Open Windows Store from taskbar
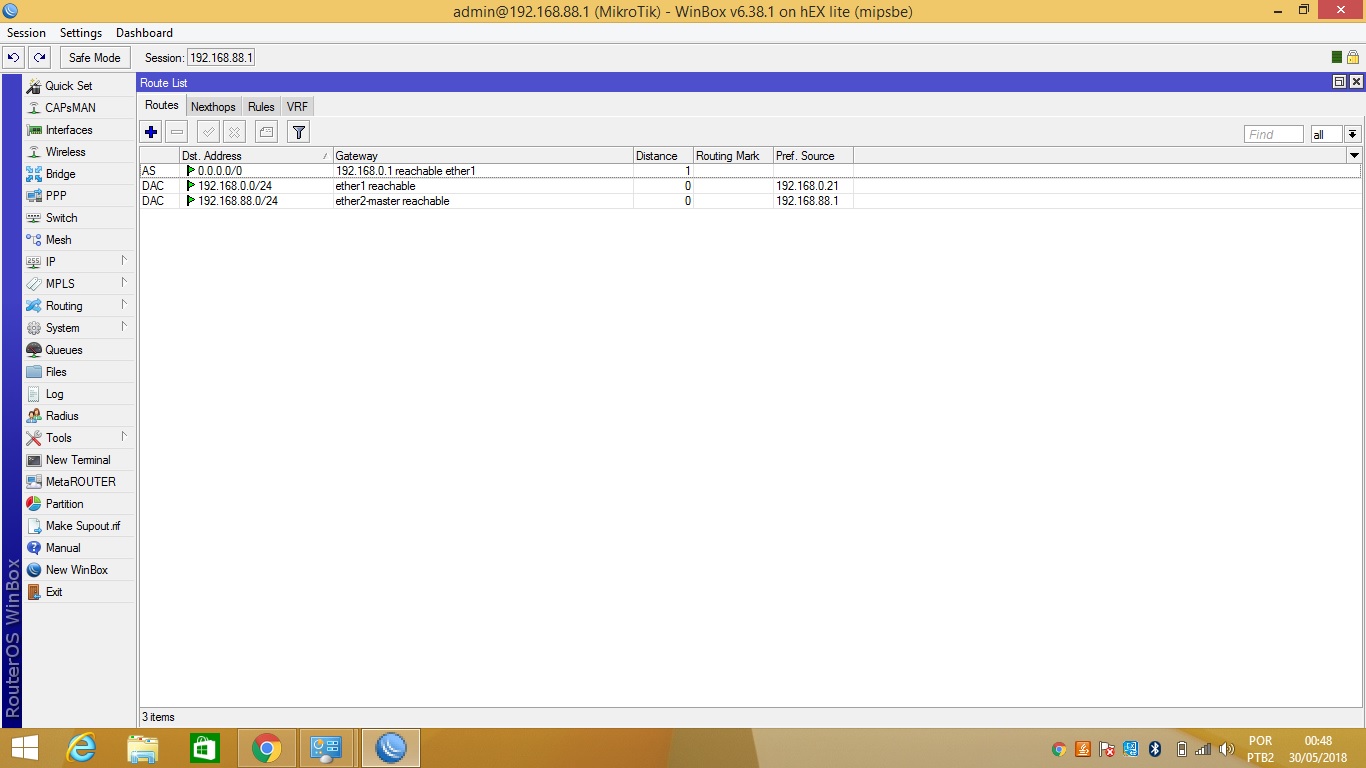The height and width of the screenshot is (768, 1366). (x=205, y=748)
